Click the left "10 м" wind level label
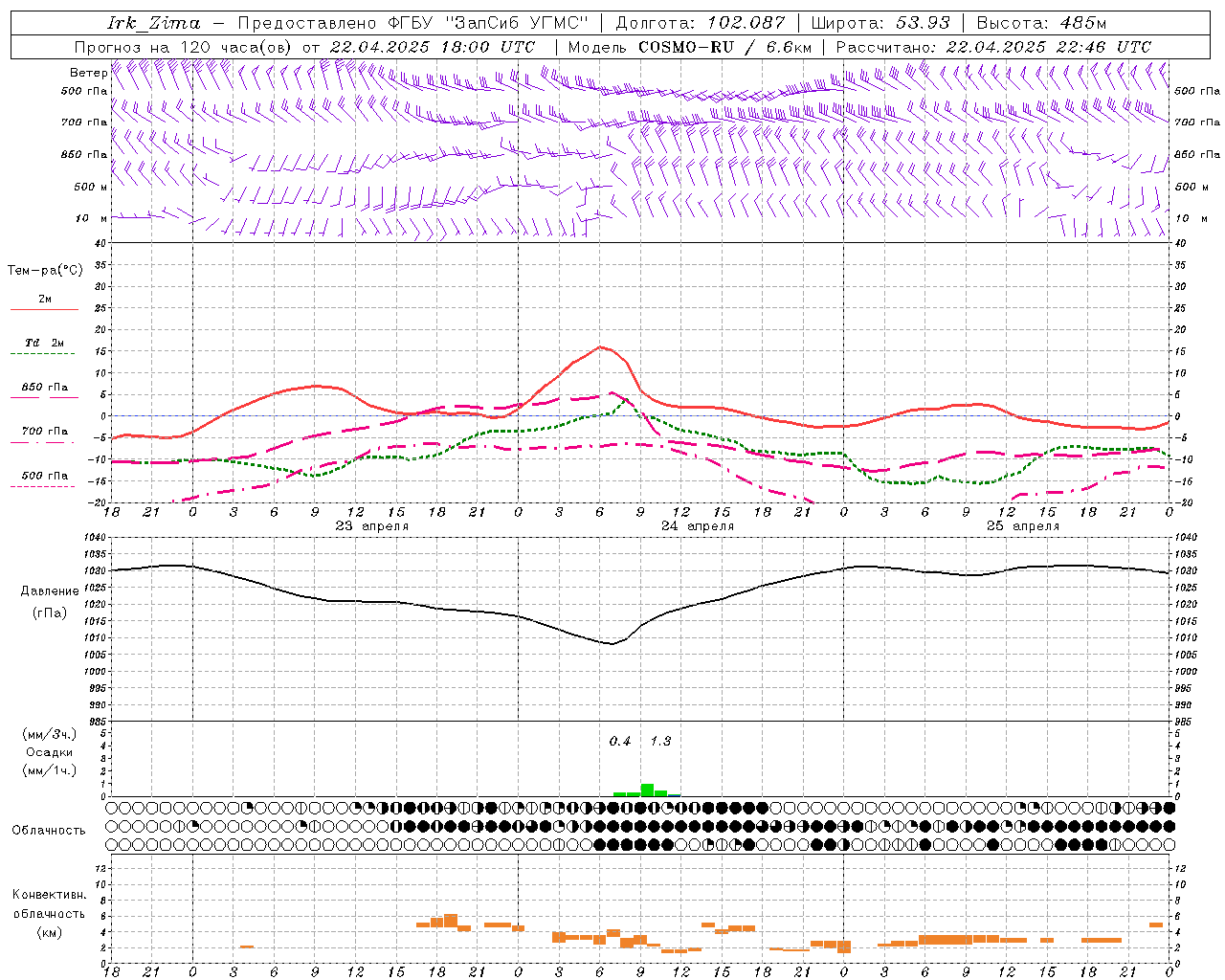1225x980 pixels. click(91, 218)
